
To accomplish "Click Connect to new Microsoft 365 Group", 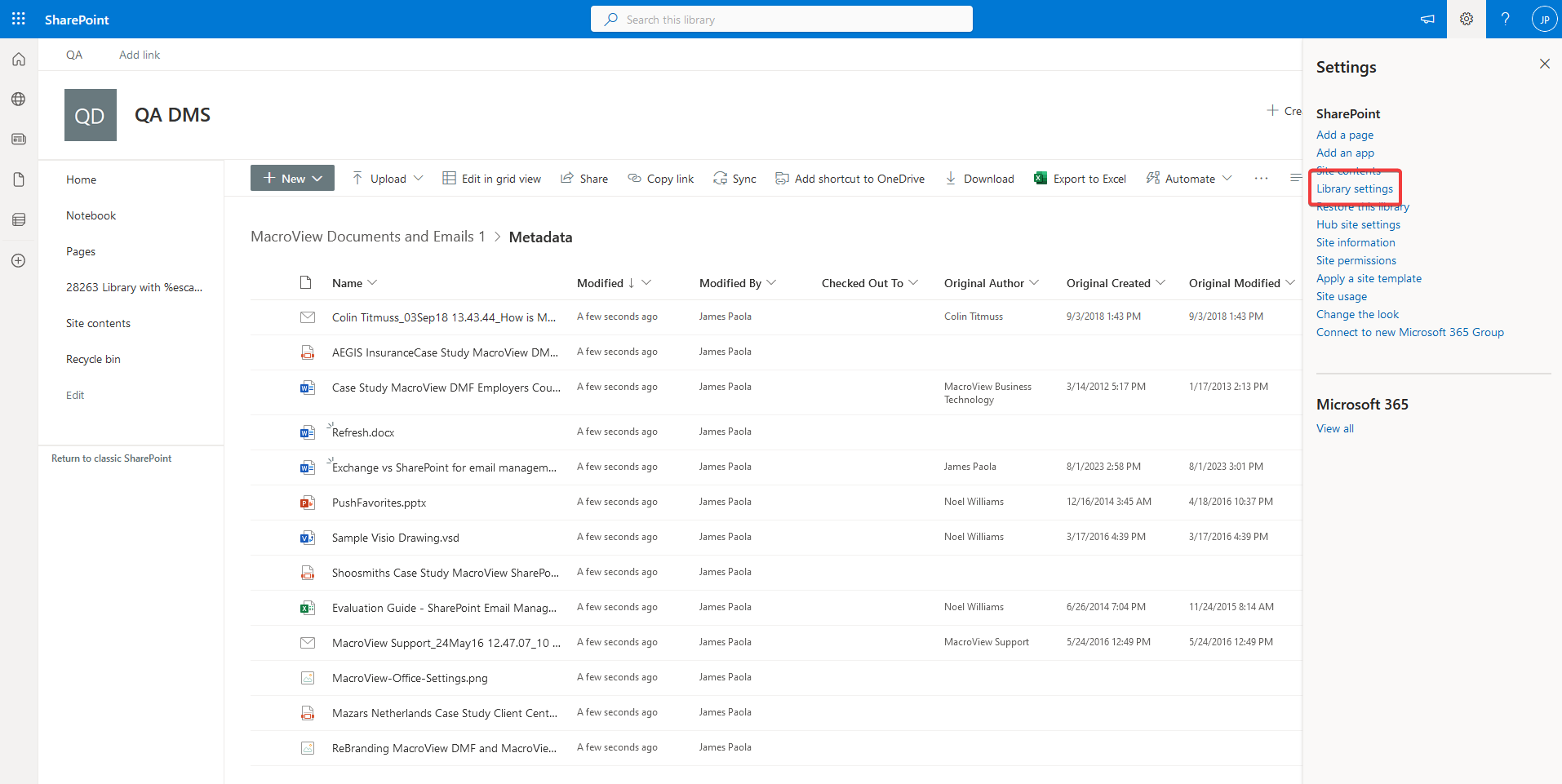I will click(x=1410, y=332).
